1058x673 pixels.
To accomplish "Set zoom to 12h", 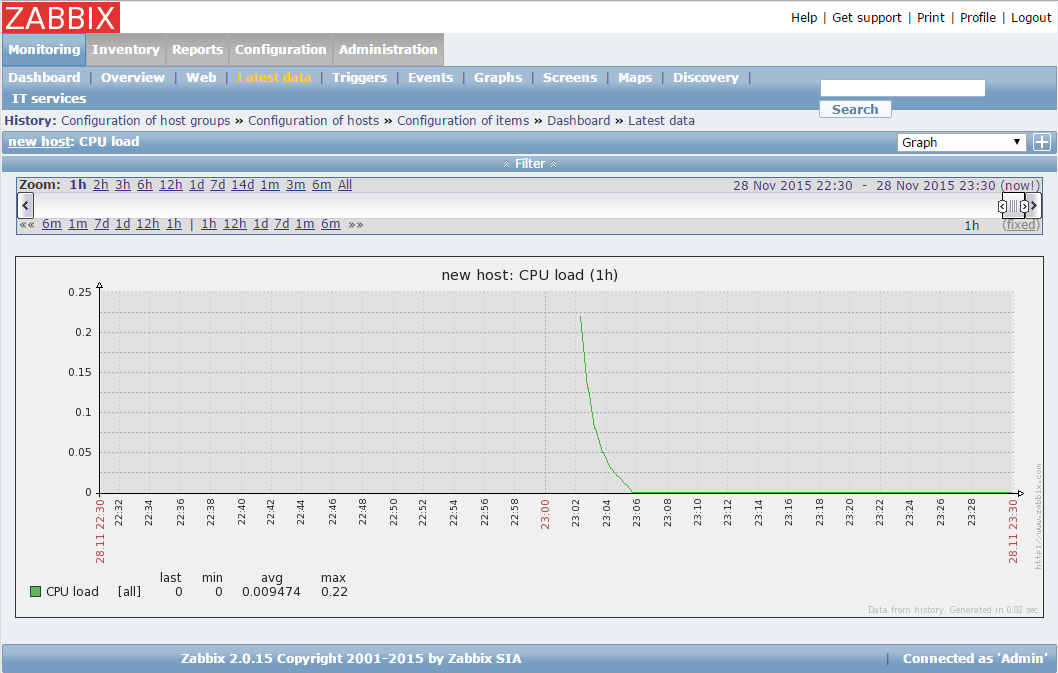I will click(x=170, y=185).
